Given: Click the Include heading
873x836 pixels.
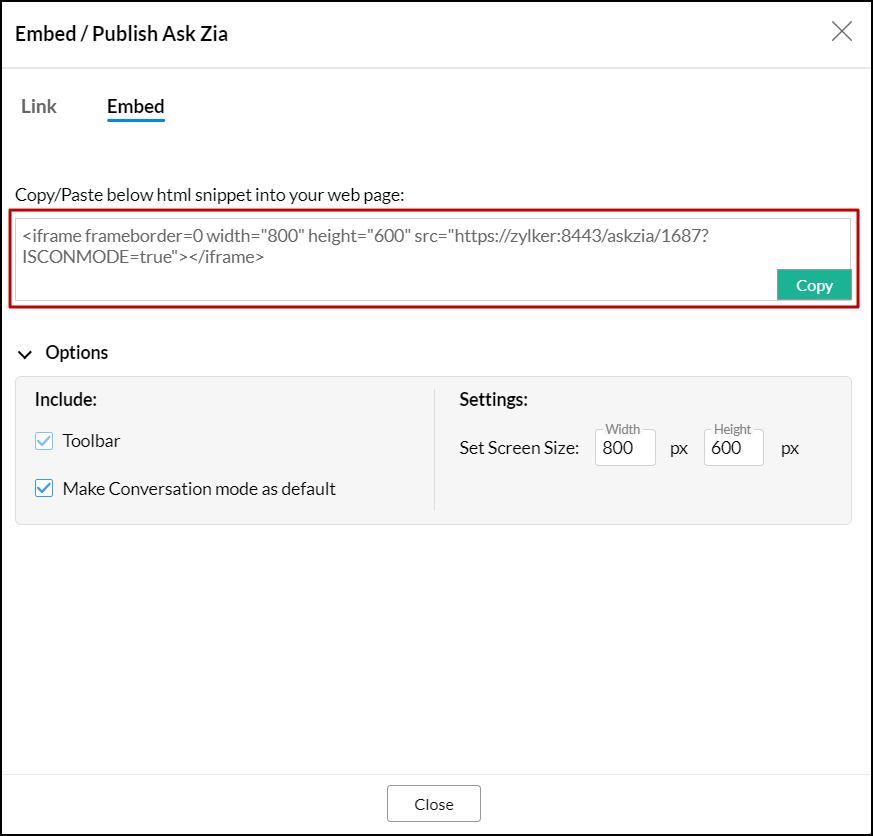Looking at the screenshot, I should point(66,400).
